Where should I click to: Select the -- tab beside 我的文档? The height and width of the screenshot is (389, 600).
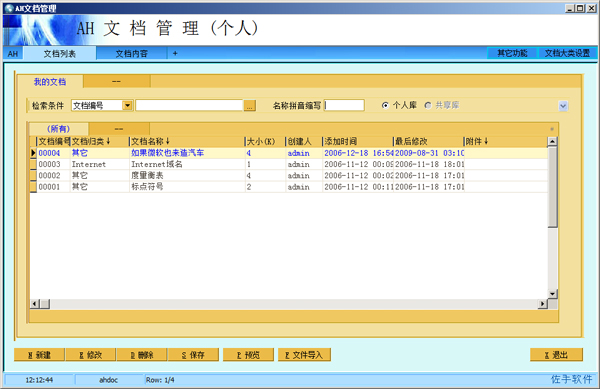pos(116,81)
